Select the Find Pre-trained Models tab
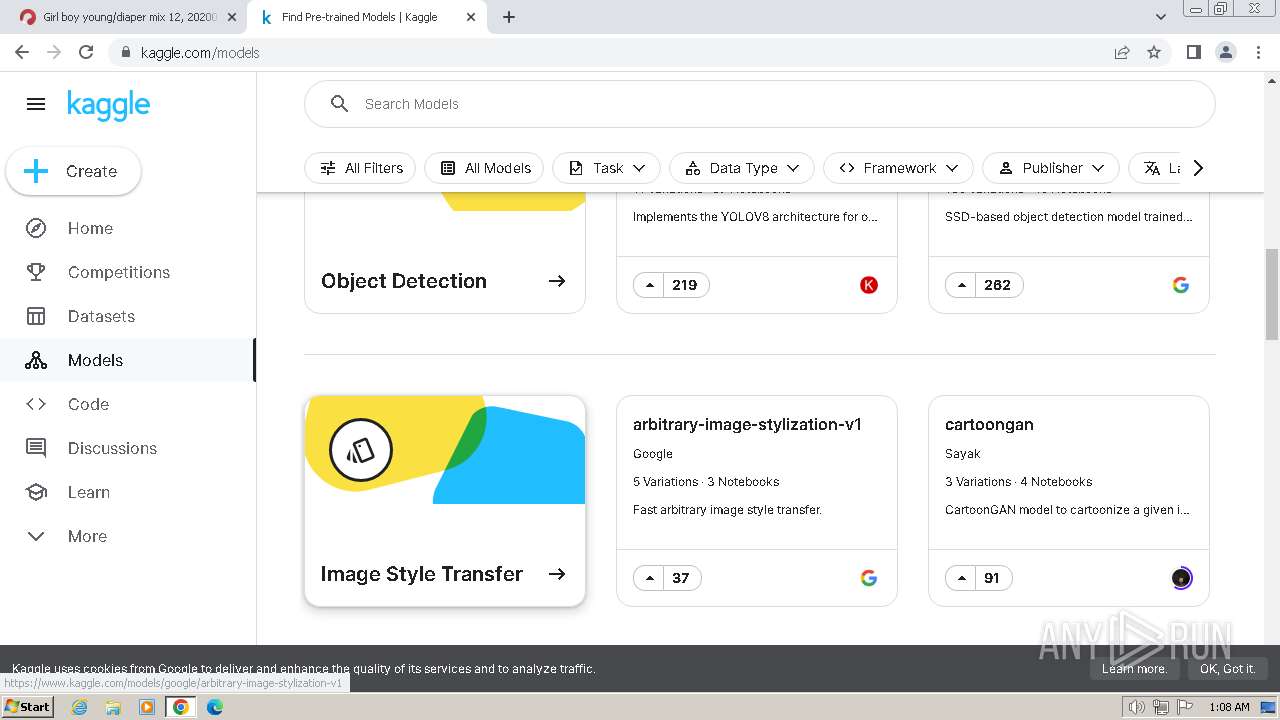This screenshot has height=720, width=1280. tap(367, 17)
